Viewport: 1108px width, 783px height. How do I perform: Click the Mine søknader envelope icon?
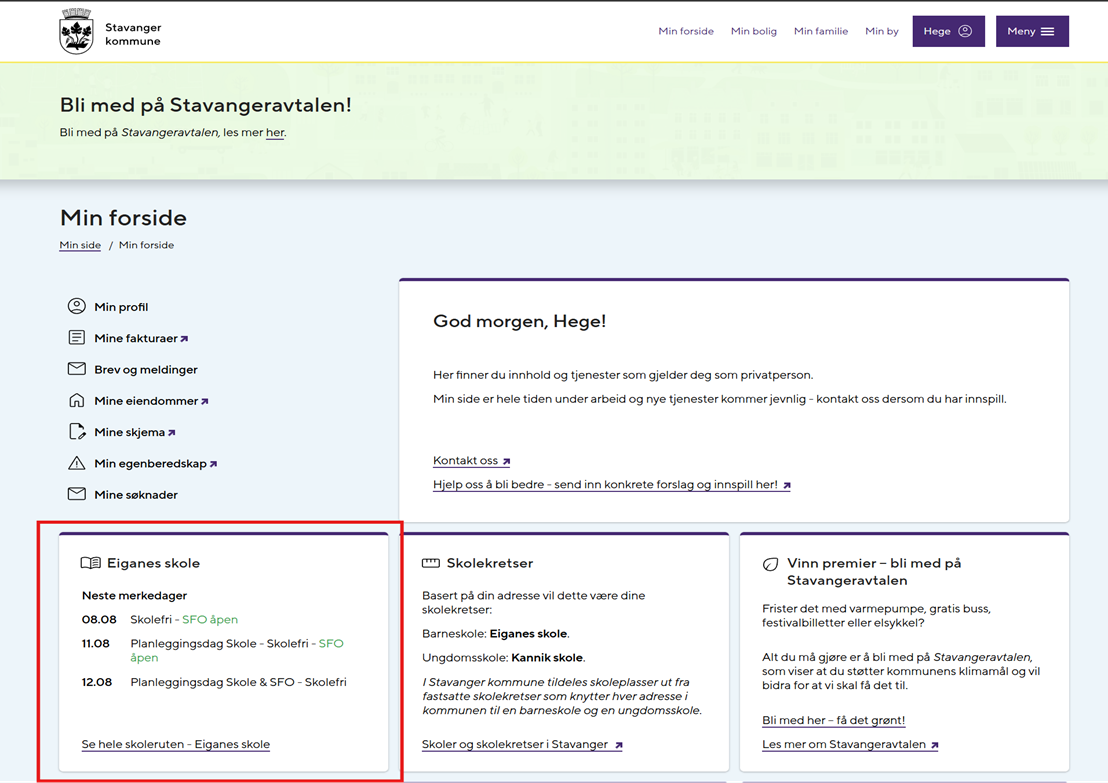click(x=76, y=494)
